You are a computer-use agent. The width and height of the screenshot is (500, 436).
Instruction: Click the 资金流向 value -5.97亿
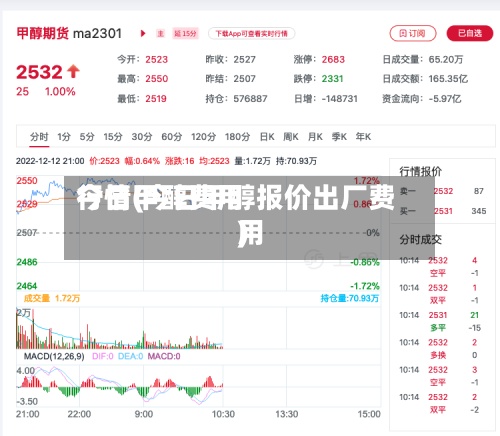(x=445, y=99)
